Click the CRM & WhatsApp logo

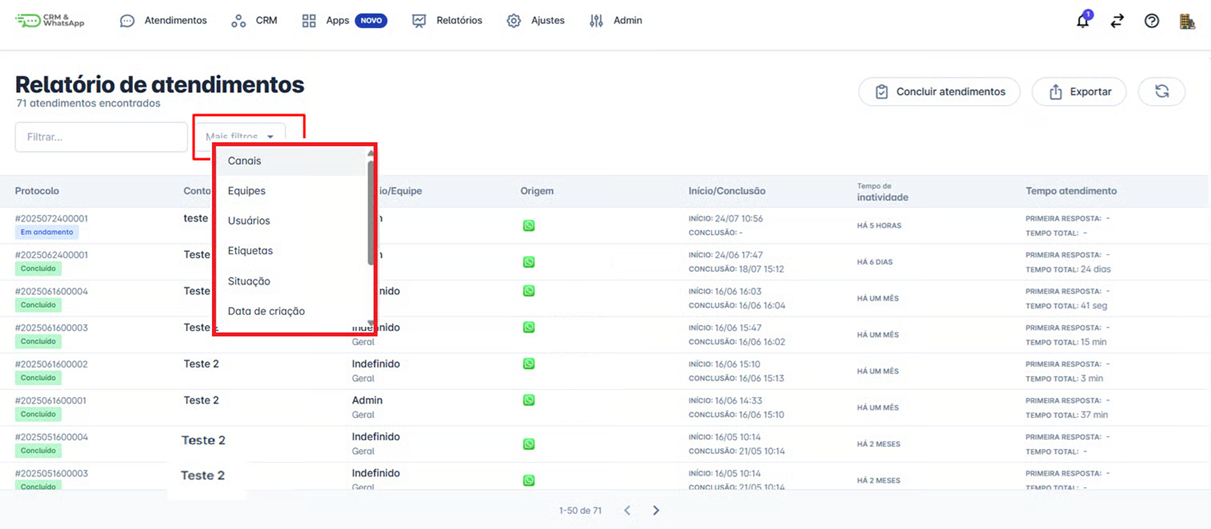coord(50,21)
